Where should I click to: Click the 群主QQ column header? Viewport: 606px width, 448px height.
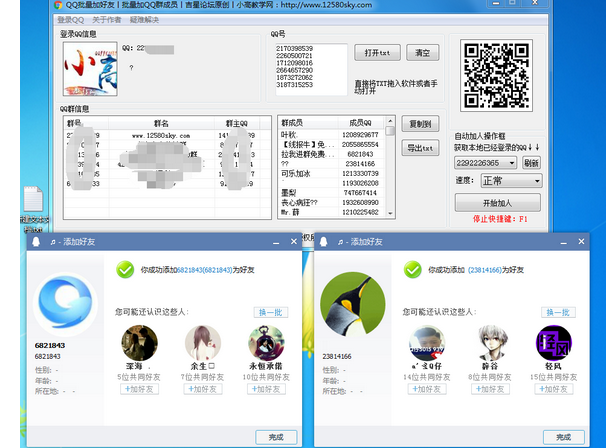(237, 123)
